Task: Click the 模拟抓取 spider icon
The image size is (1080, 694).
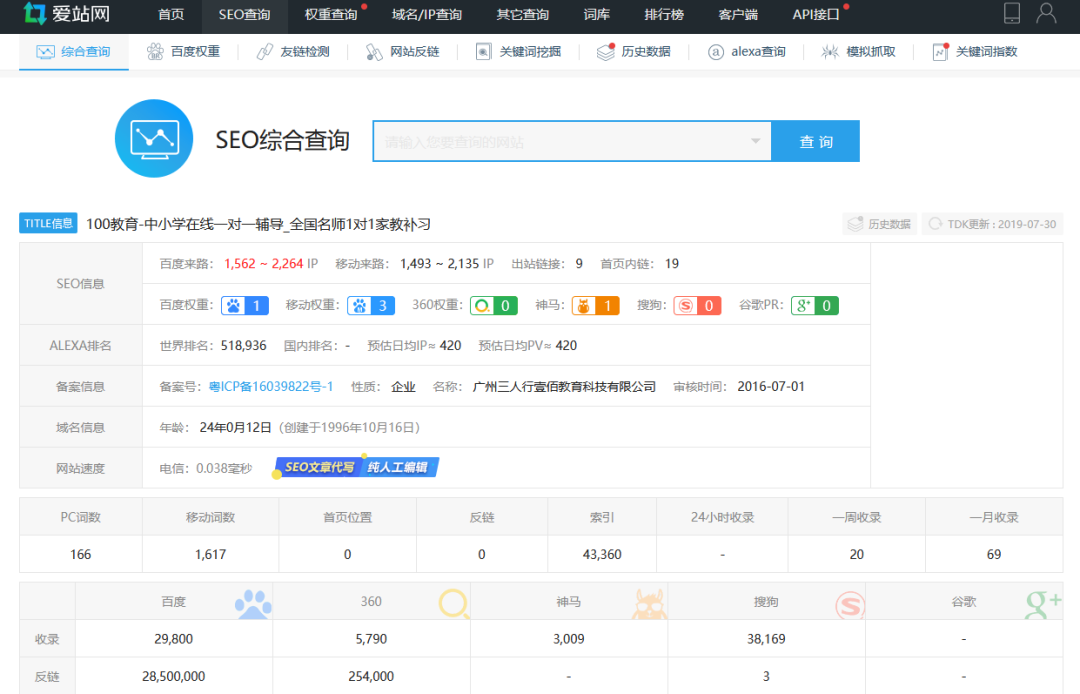Action: coord(830,52)
